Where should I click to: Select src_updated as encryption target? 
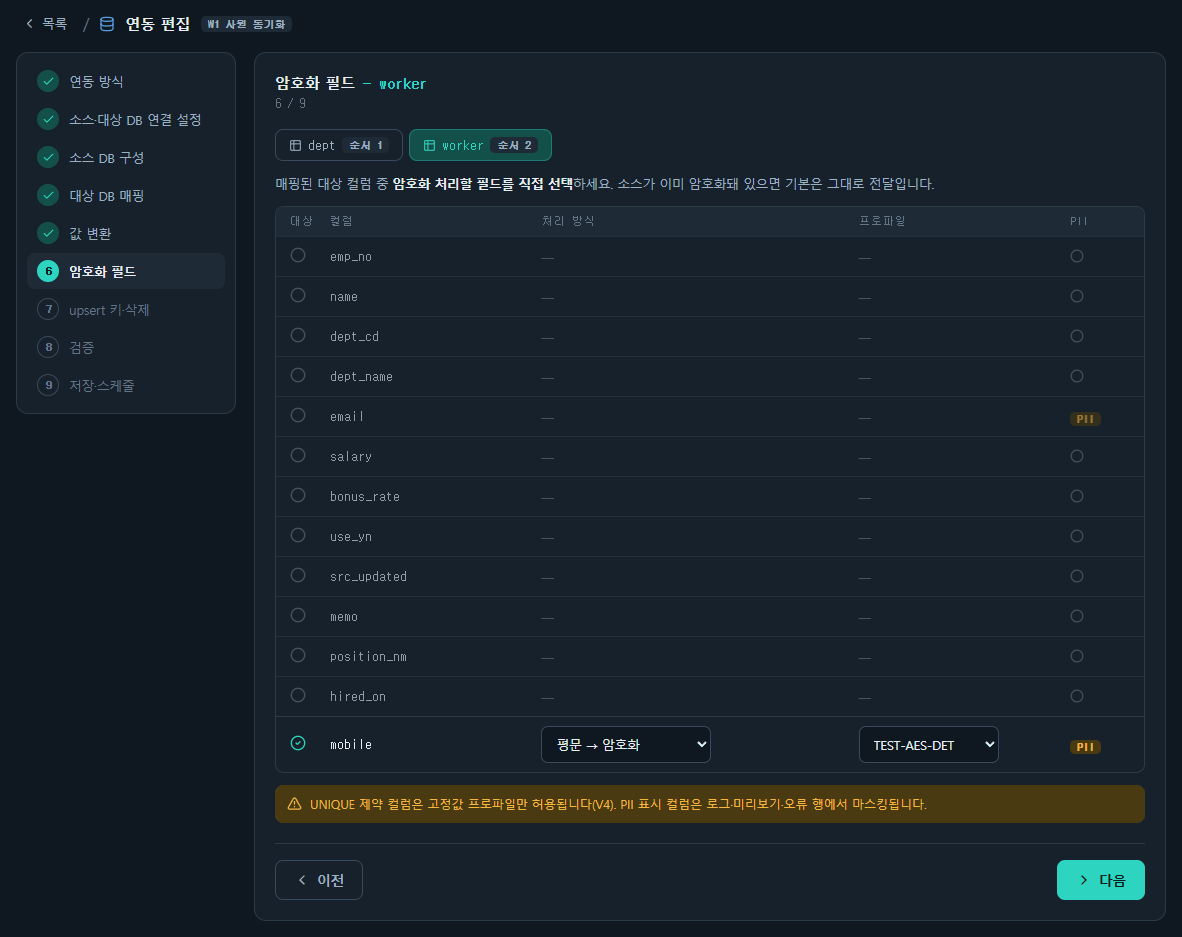(298, 575)
